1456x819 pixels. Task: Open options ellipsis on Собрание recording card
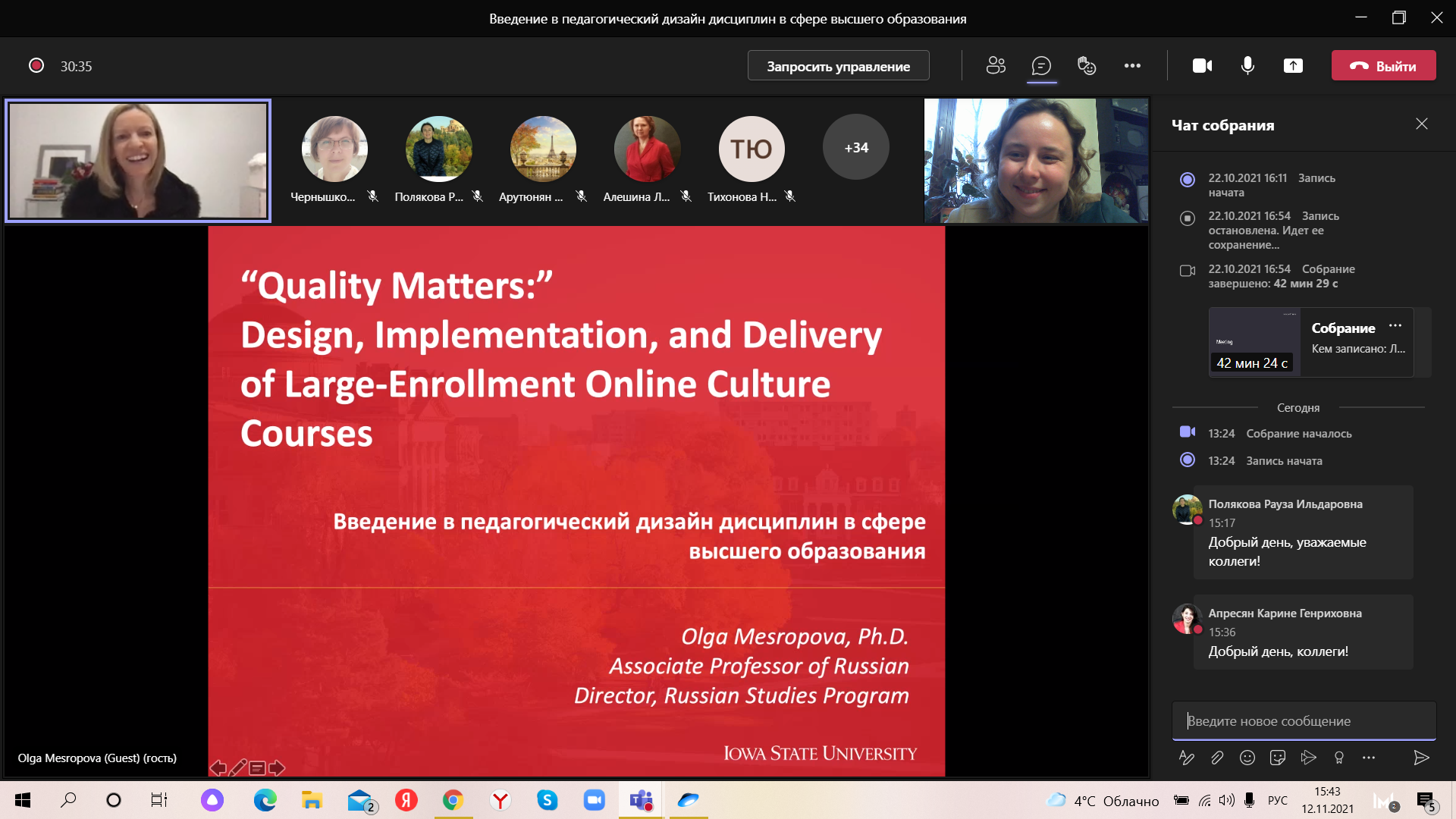(1395, 326)
